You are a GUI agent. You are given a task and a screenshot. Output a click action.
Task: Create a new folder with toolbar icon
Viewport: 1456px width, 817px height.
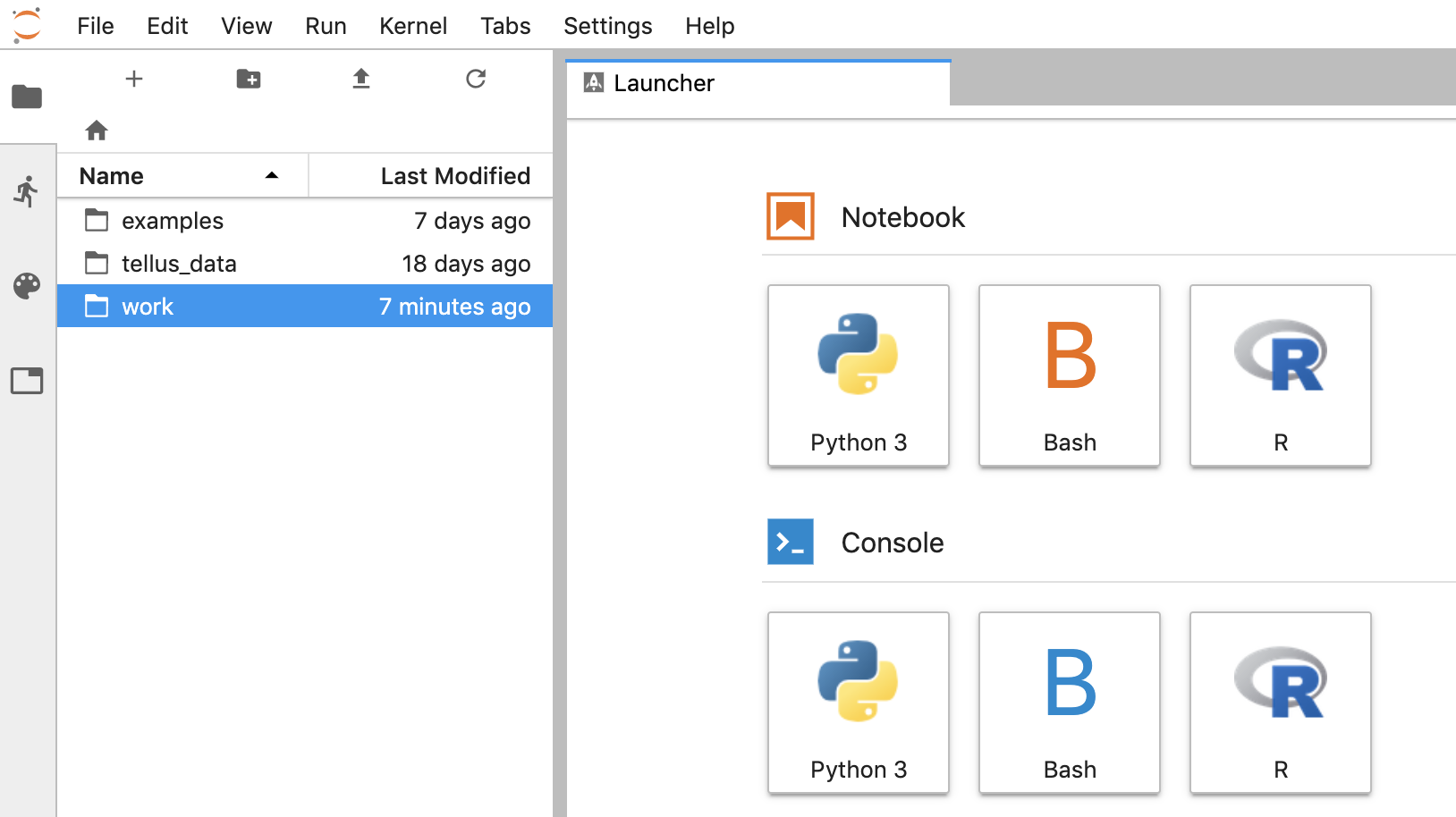click(x=249, y=79)
